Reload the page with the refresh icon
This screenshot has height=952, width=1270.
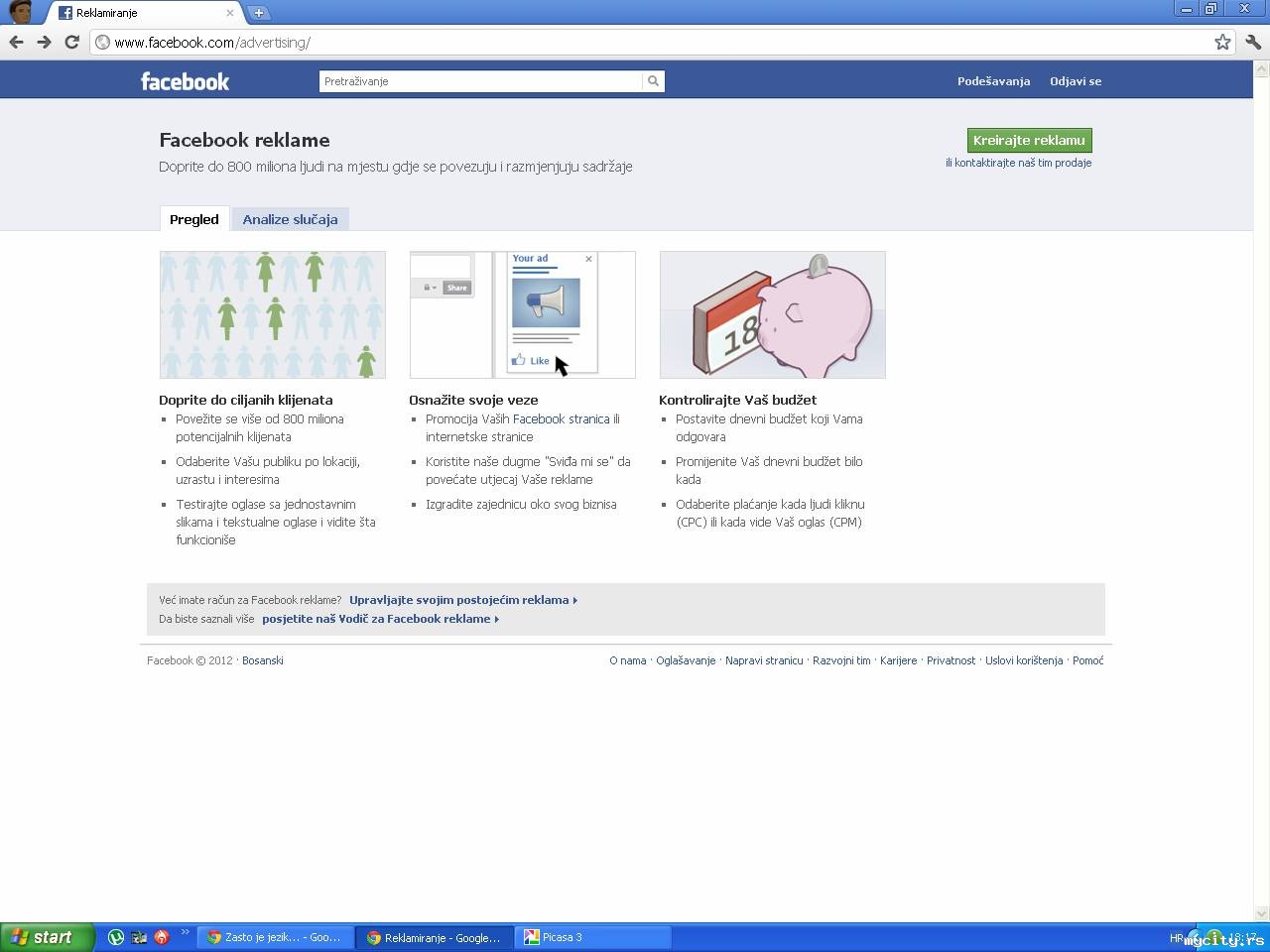71,42
